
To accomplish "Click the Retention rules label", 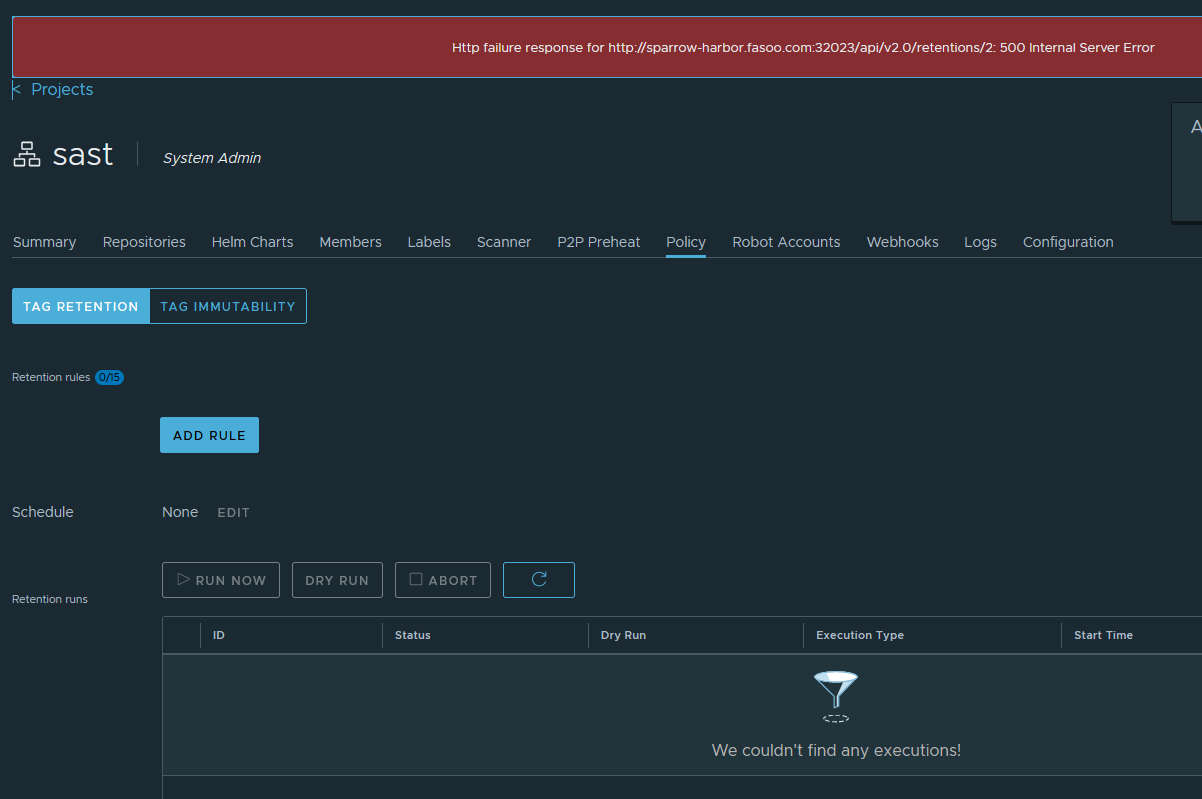I will coord(51,377).
